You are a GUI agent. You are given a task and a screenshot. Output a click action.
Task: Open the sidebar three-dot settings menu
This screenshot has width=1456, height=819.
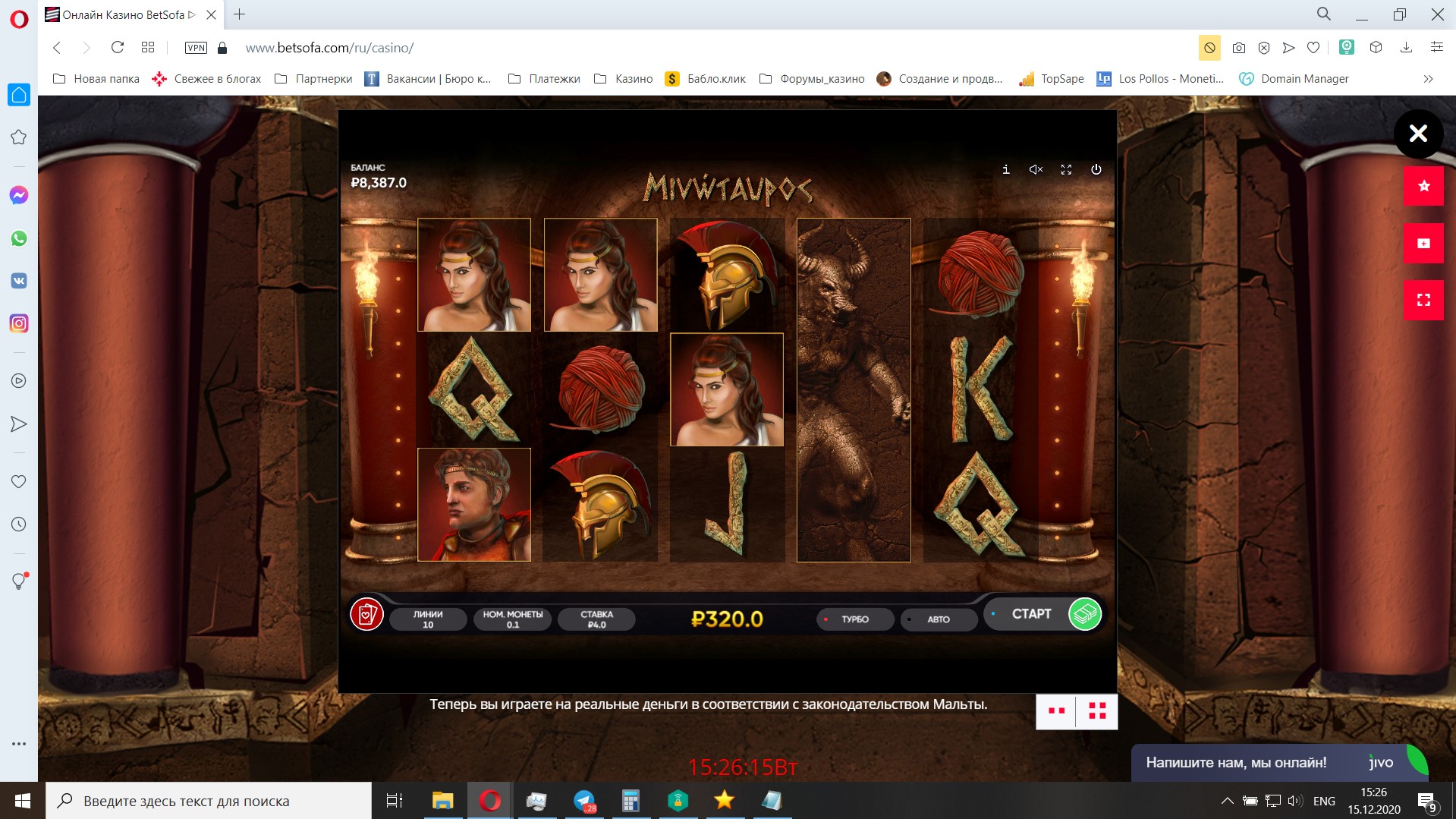19,744
